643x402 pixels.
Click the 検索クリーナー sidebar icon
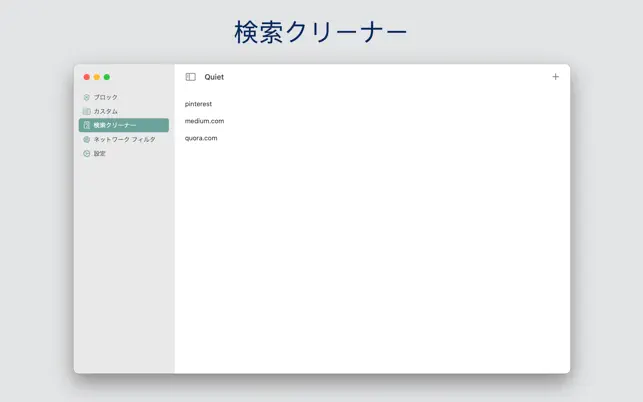87,125
